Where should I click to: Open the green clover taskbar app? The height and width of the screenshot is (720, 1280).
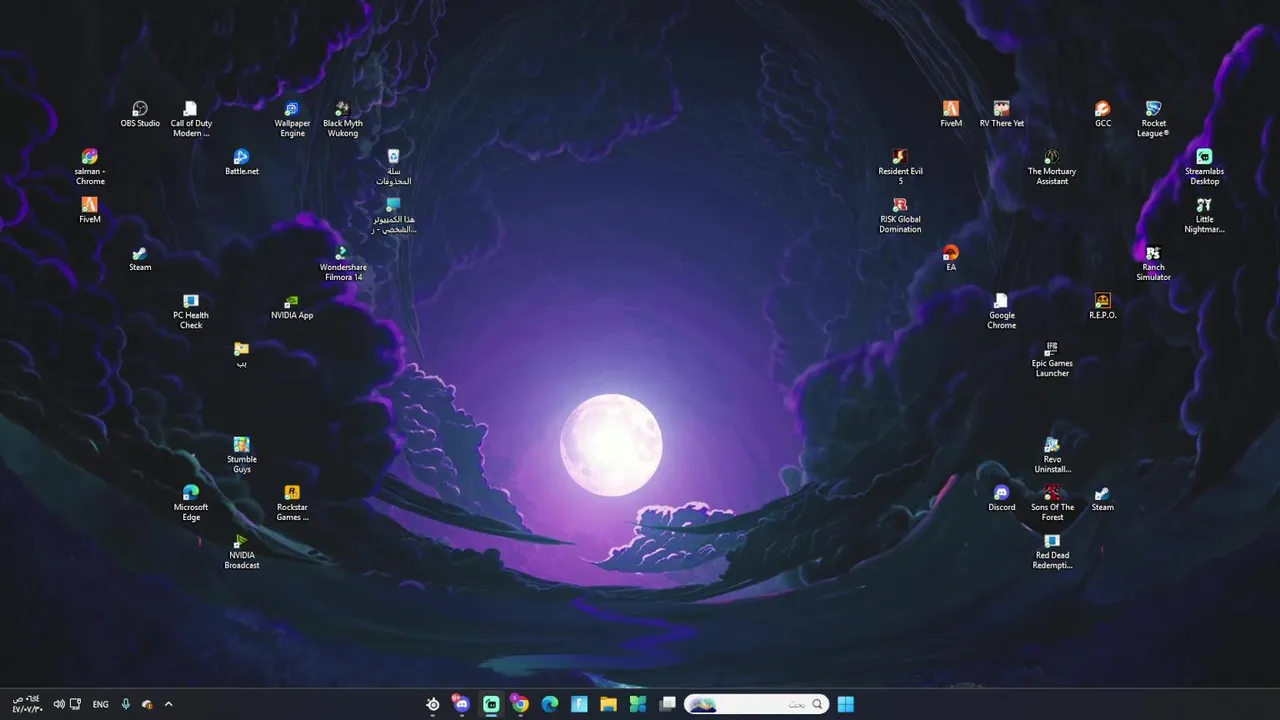point(637,704)
